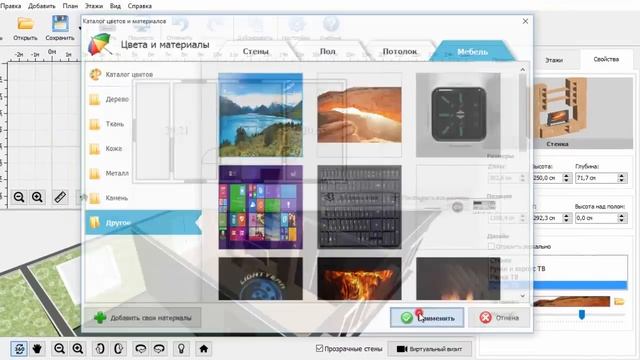Select the Кожа material folder
The width and height of the screenshot is (640, 360).
[x=105, y=149]
